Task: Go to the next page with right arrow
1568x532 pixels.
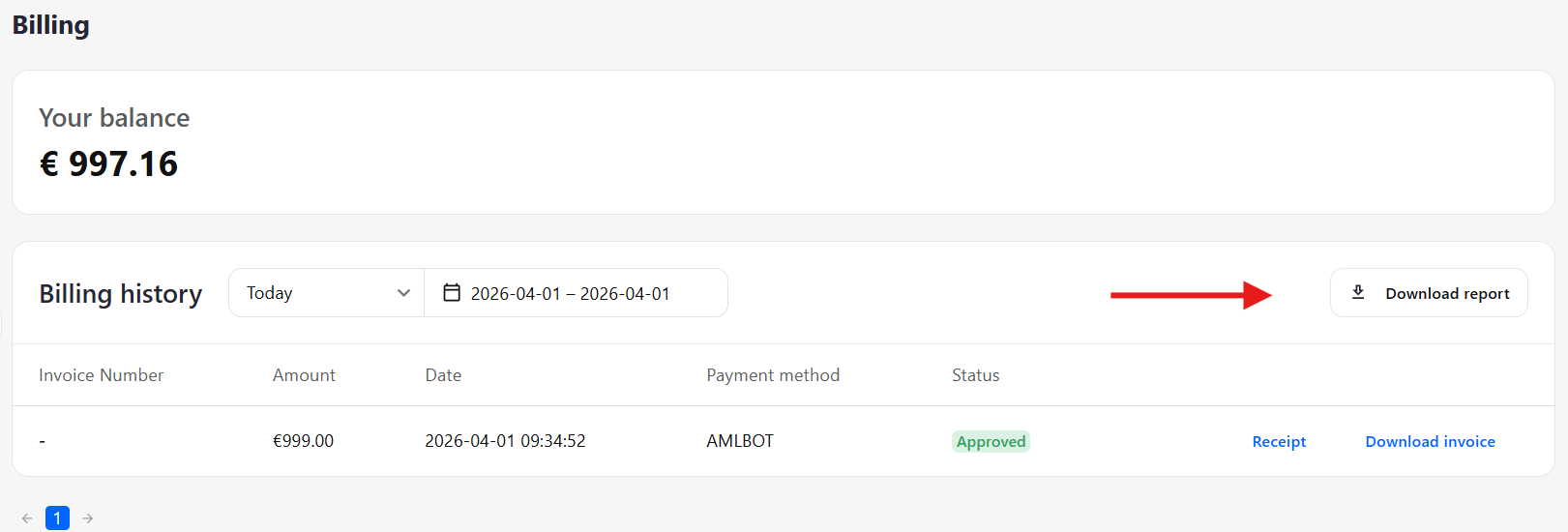Action: coord(88,518)
